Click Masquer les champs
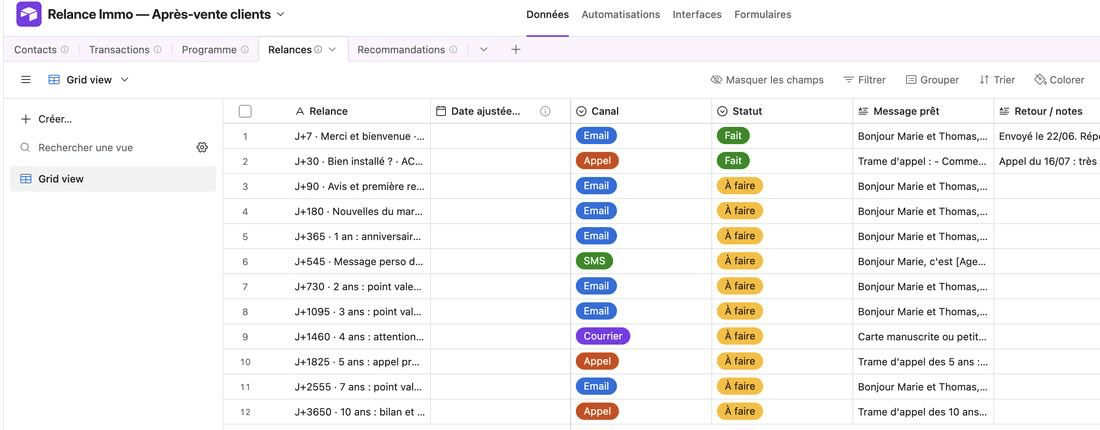The height and width of the screenshot is (430, 1100). tap(767, 80)
